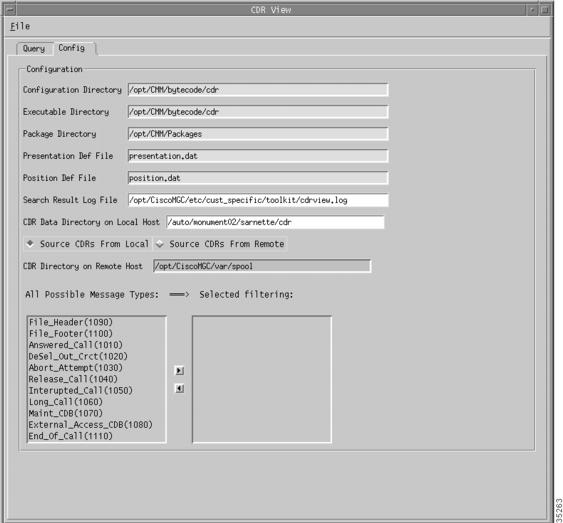
Task: Click the Search Result Log File field
Action: tap(258, 200)
